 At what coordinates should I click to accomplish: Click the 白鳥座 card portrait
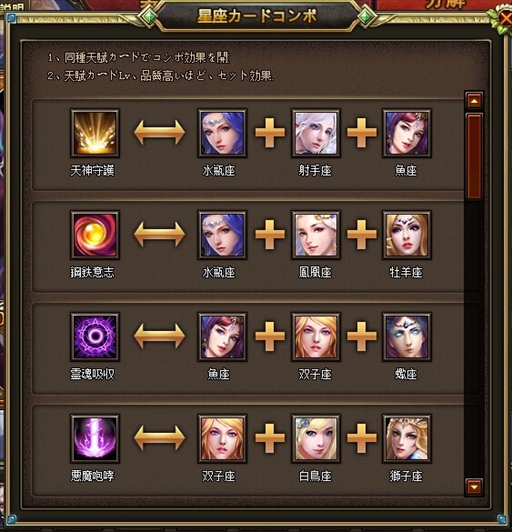click(x=316, y=438)
